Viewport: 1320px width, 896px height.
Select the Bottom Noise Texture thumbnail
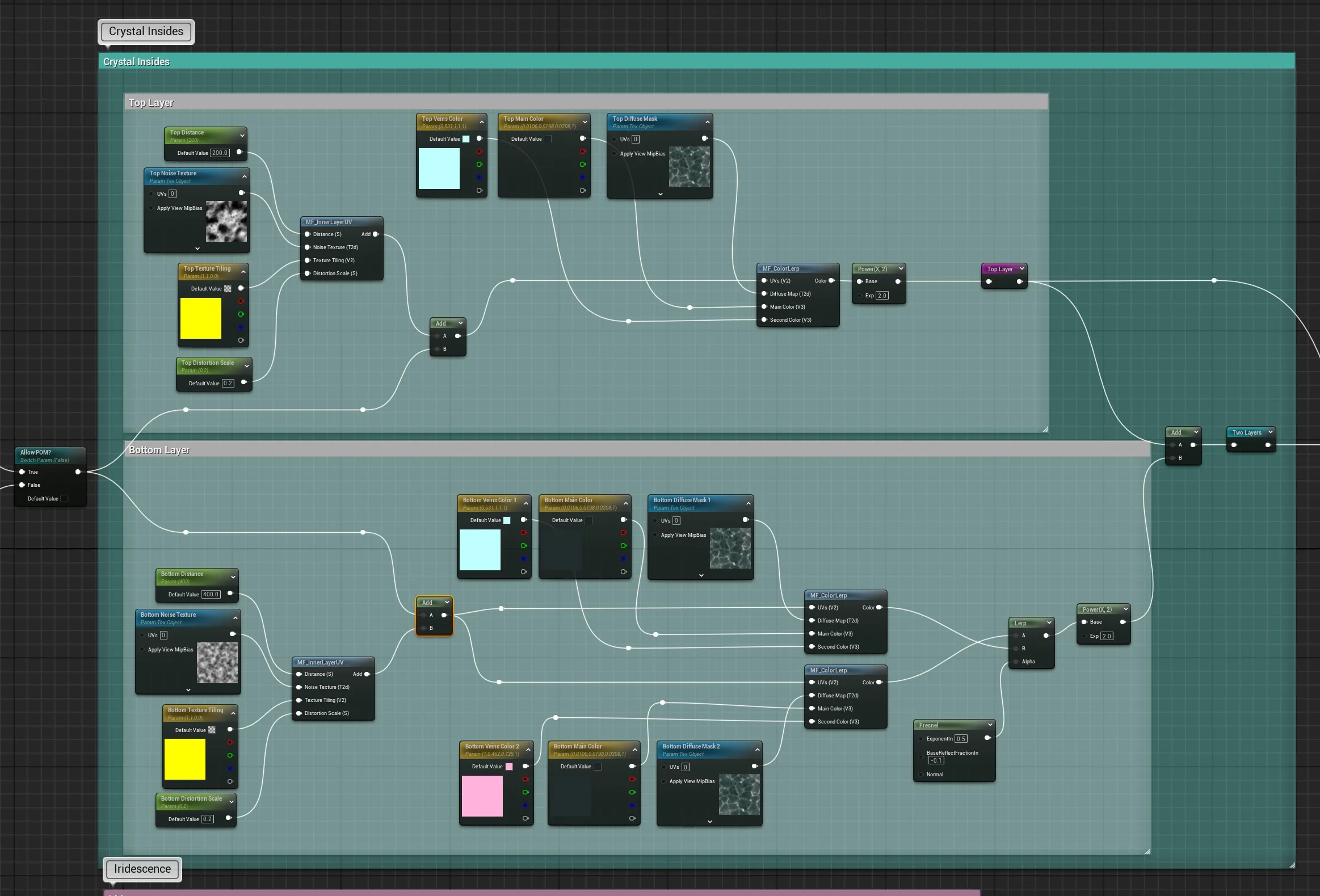(x=217, y=663)
